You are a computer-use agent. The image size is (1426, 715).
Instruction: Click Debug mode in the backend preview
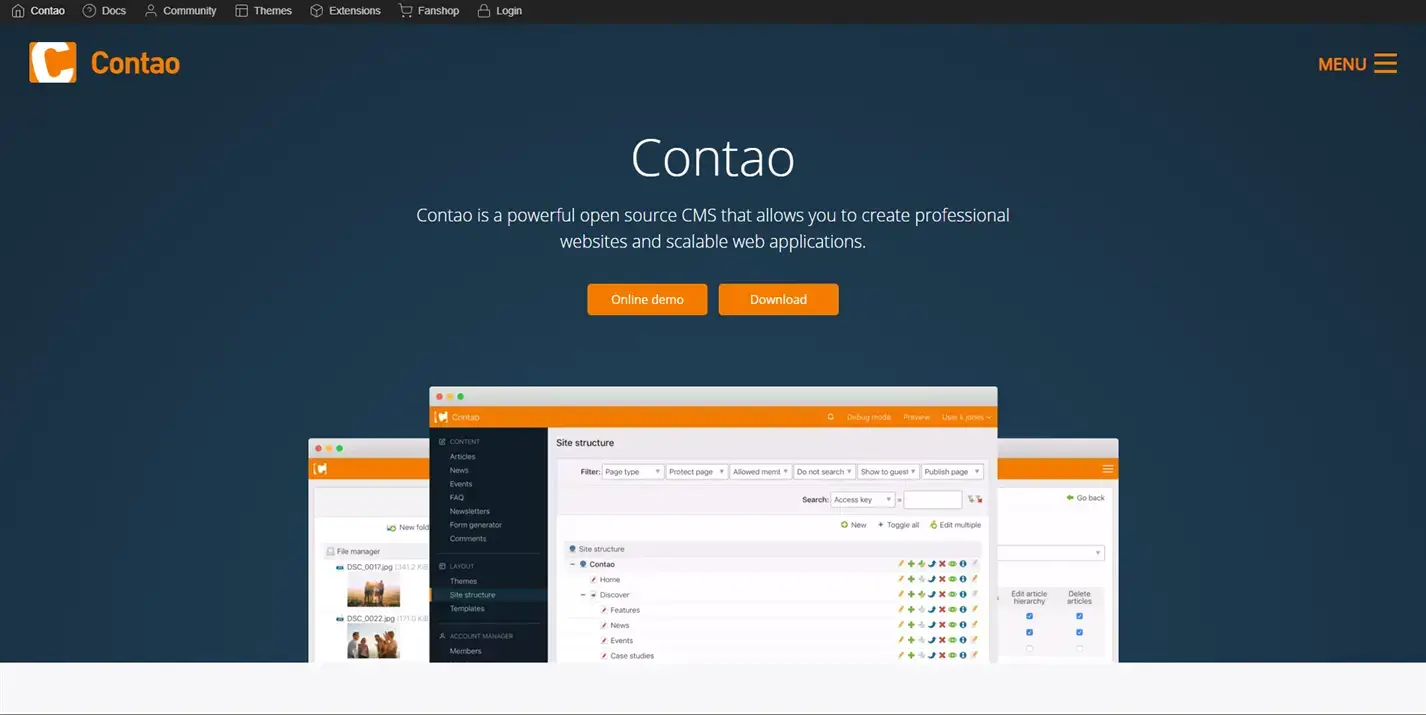coord(868,417)
